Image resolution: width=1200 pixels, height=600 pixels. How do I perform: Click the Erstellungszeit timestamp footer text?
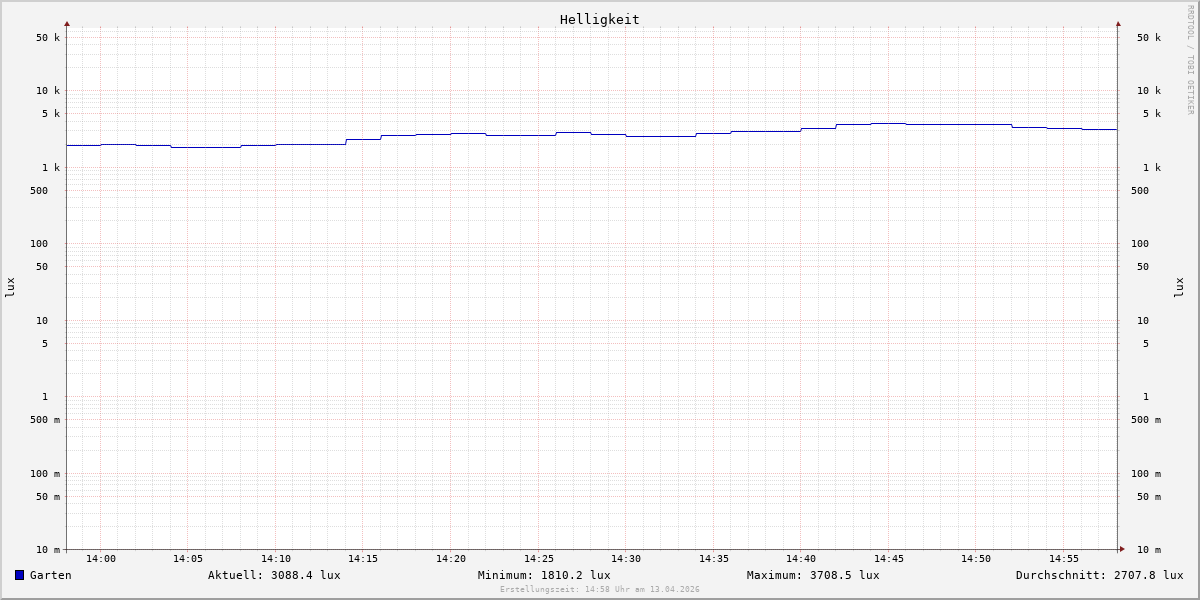[599, 590]
